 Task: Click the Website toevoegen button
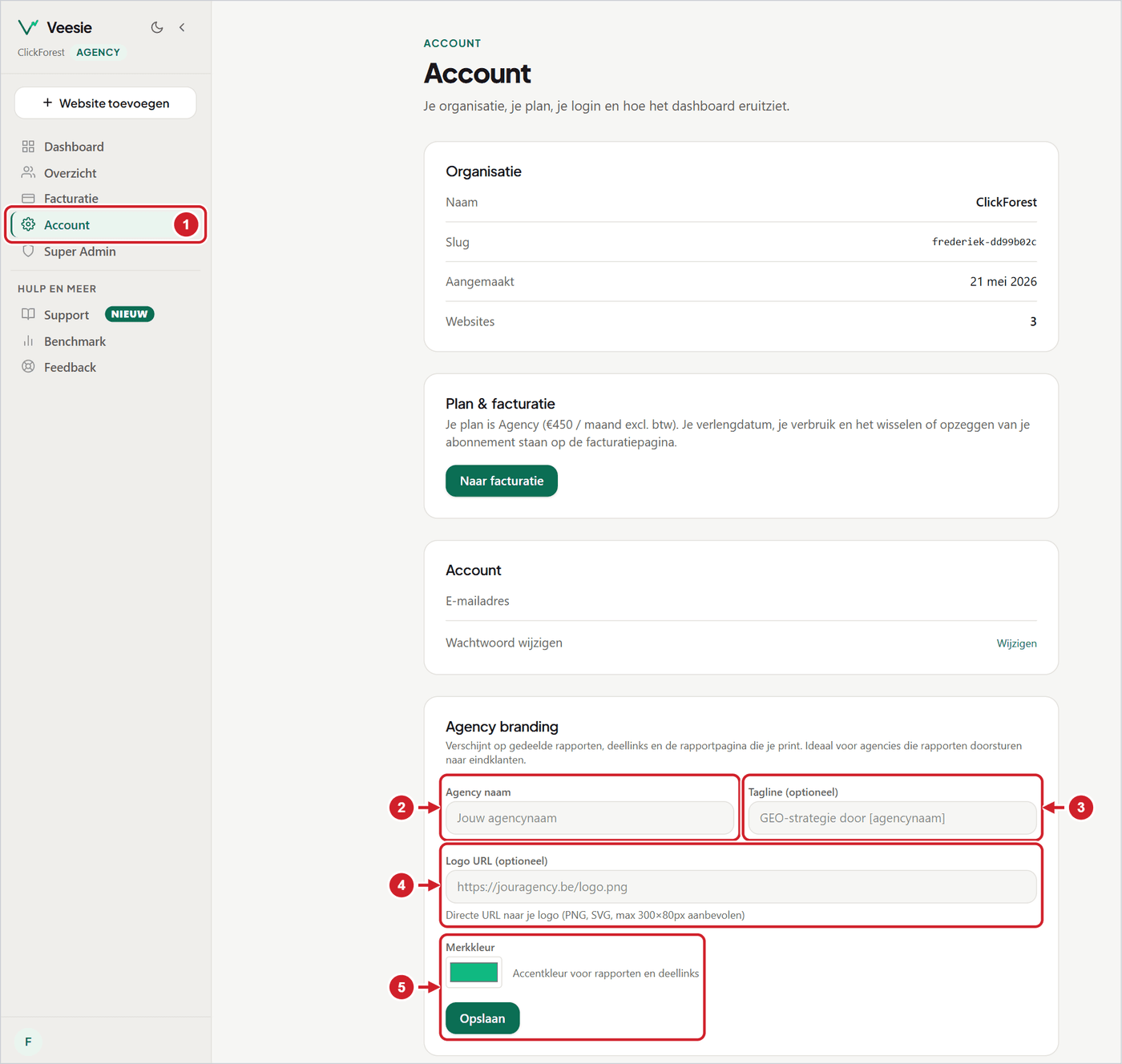tap(106, 103)
